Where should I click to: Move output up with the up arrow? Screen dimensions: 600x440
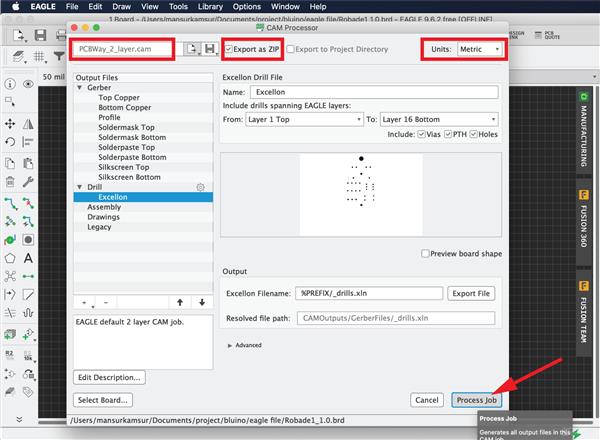[179, 302]
